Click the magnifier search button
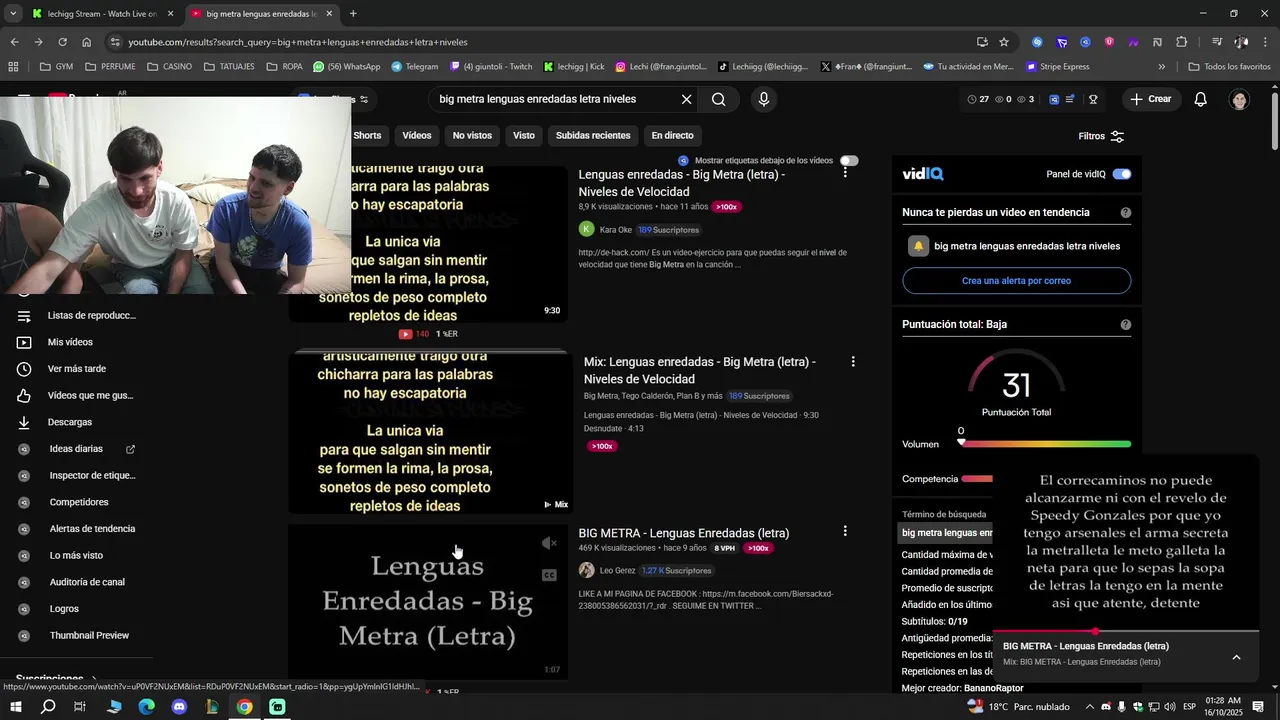 pyautogui.click(x=718, y=99)
